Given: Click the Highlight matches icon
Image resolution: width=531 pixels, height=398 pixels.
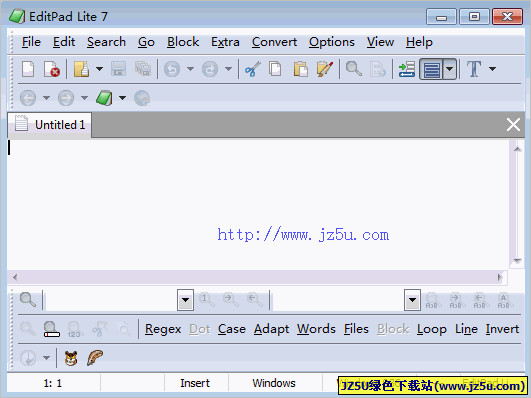Looking at the screenshot, I should (51, 329).
